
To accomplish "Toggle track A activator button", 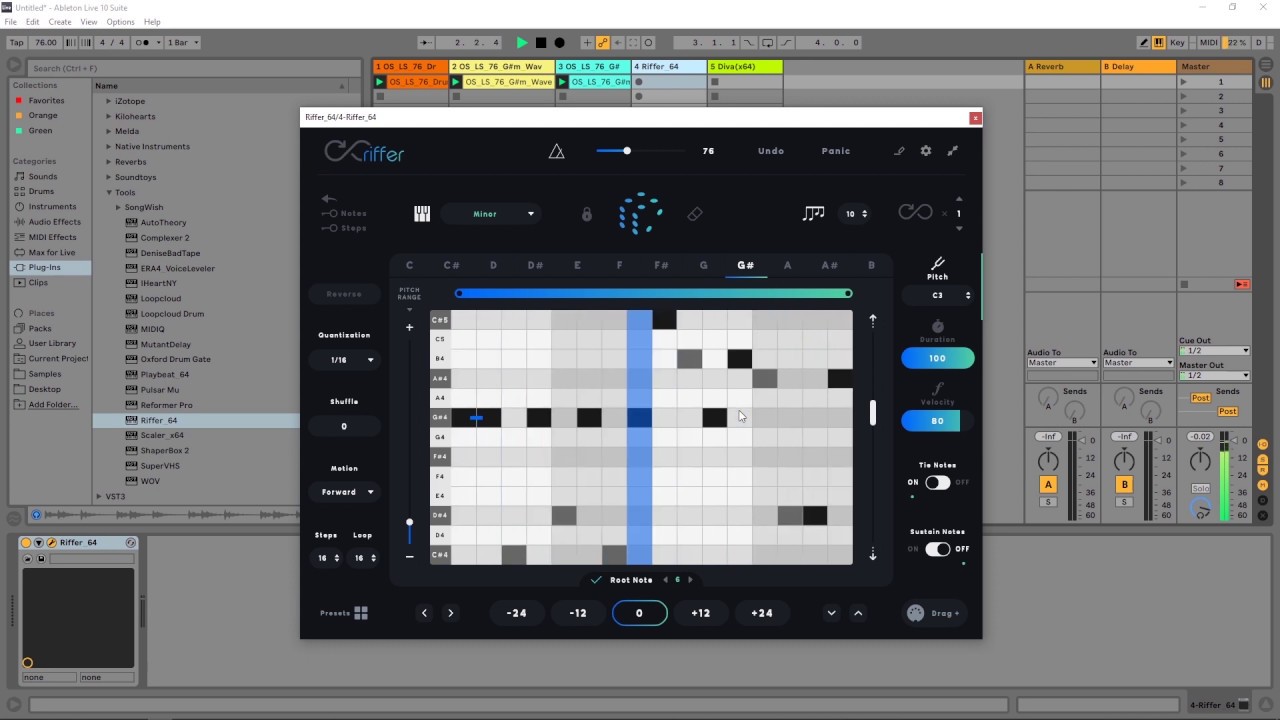I will coord(1048,484).
